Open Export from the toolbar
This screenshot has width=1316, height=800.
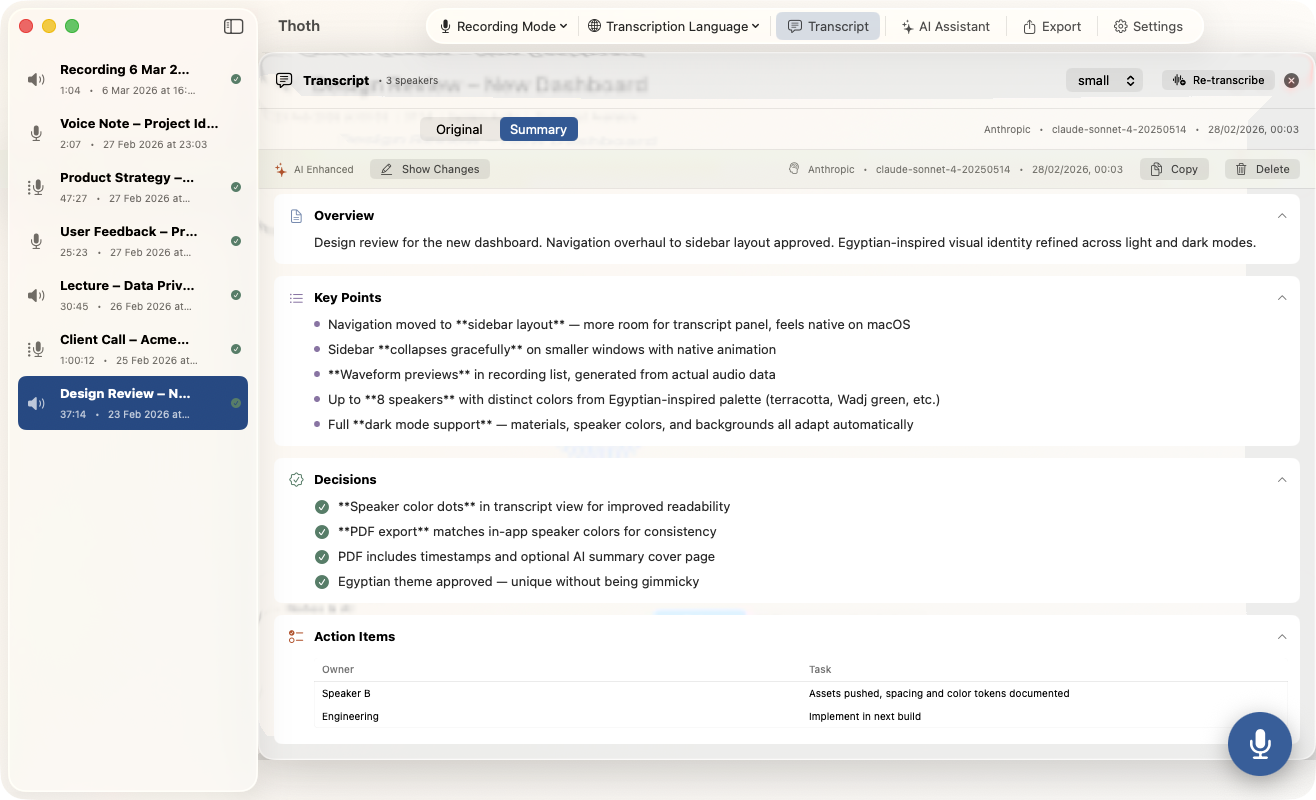[x=1051, y=27]
